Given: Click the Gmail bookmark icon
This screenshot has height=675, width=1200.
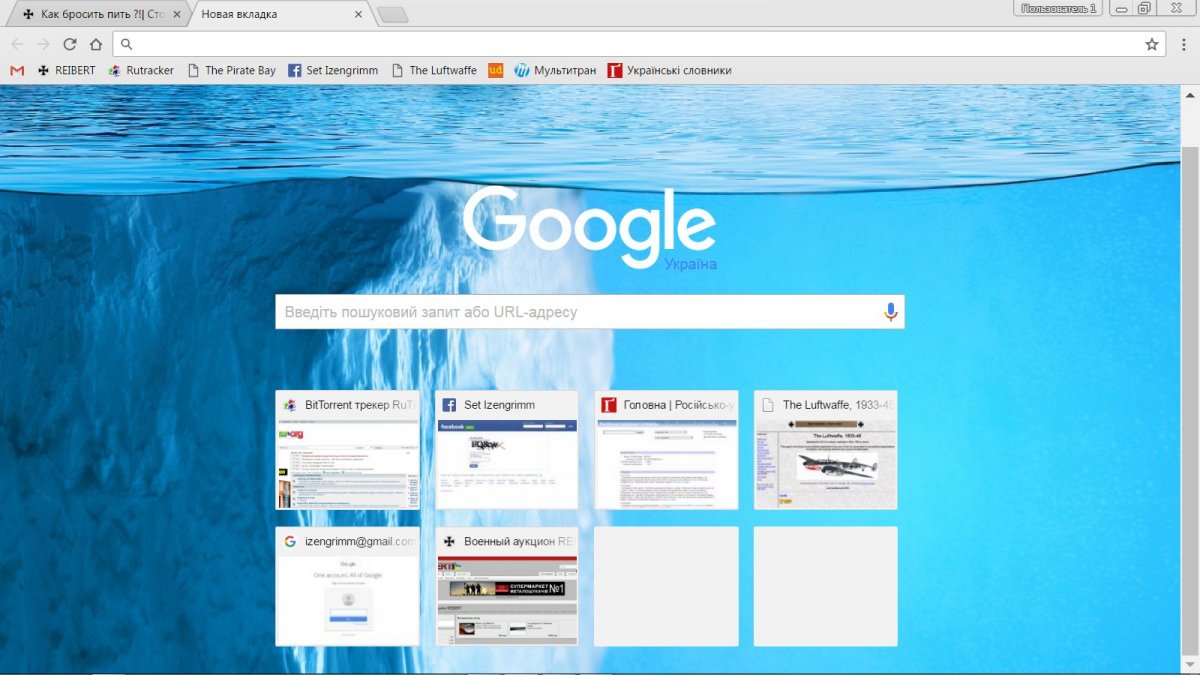Looking at the screenshot, I should pos(16,71).
